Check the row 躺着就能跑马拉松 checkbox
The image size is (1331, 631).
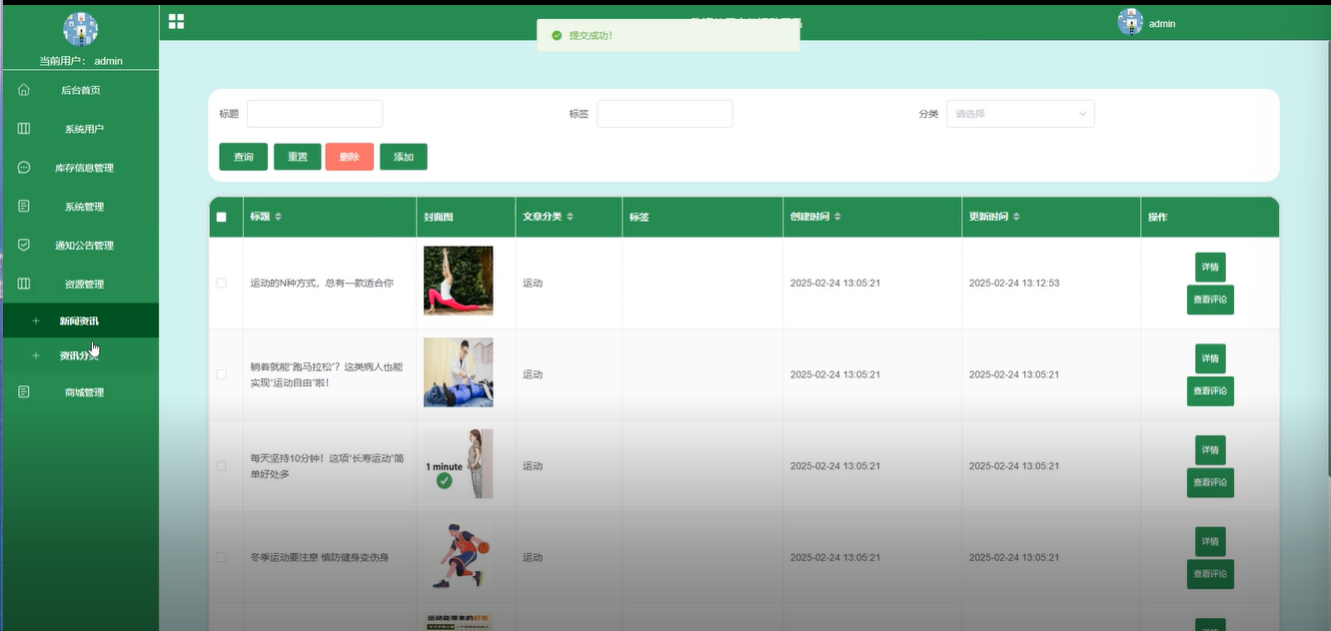(x=222, y=374)
